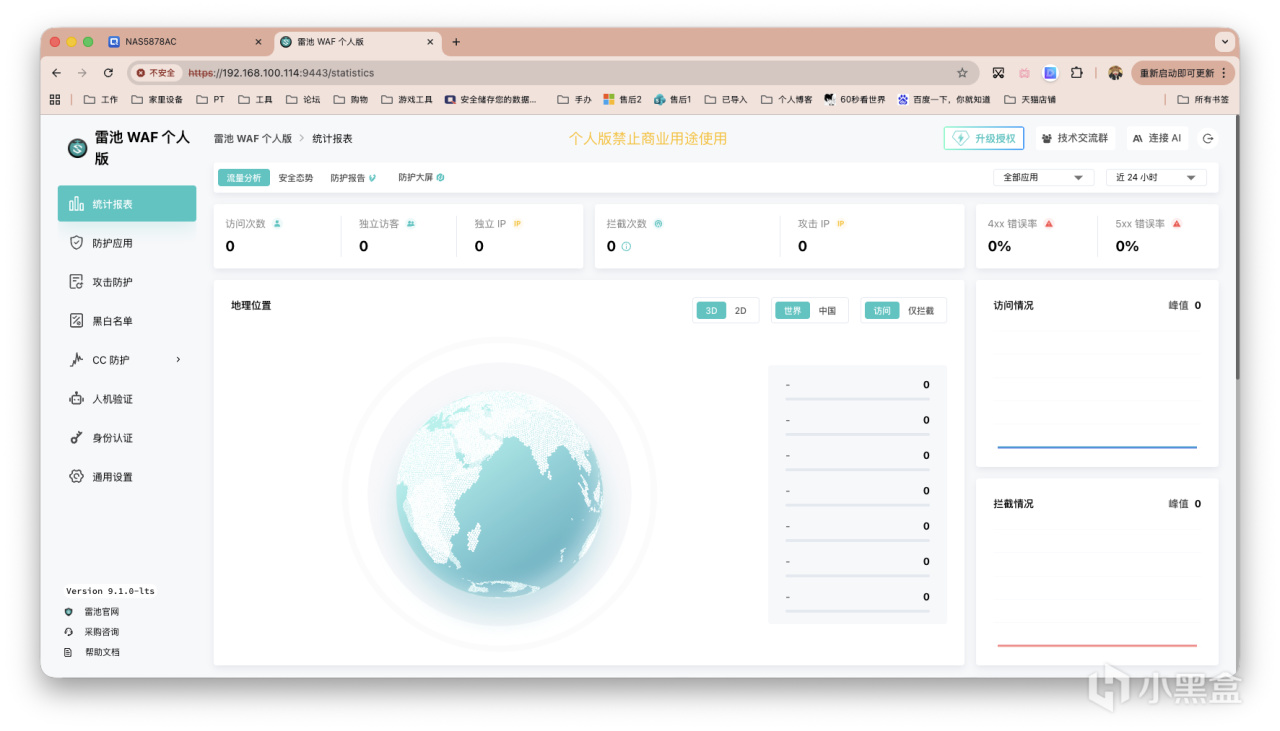Switch to the 防护报告 tab
The height and width of the screenshot is (731, 1280).
pos(353,178)
